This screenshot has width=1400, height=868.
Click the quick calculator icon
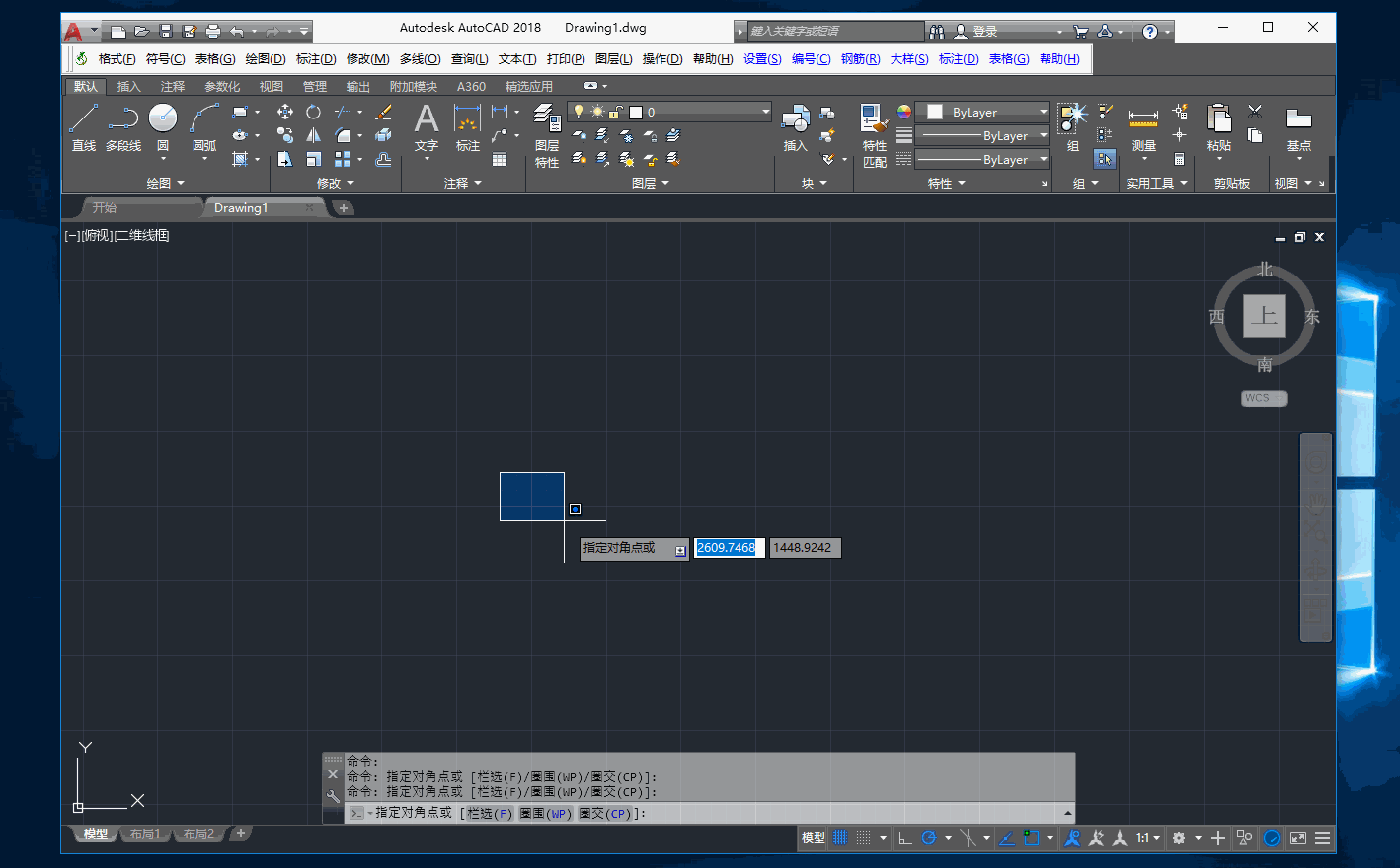coord(1179,159)
